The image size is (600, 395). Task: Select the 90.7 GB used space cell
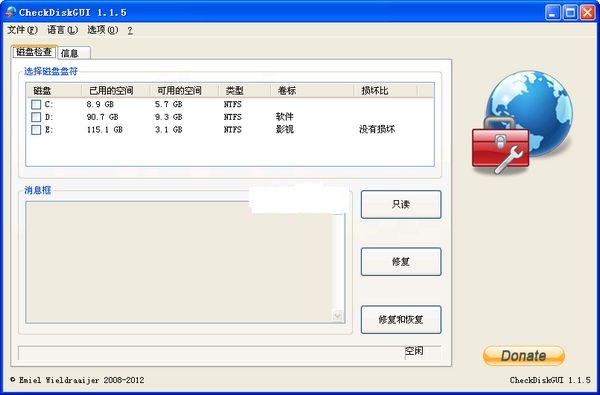(x=102, y=117)
